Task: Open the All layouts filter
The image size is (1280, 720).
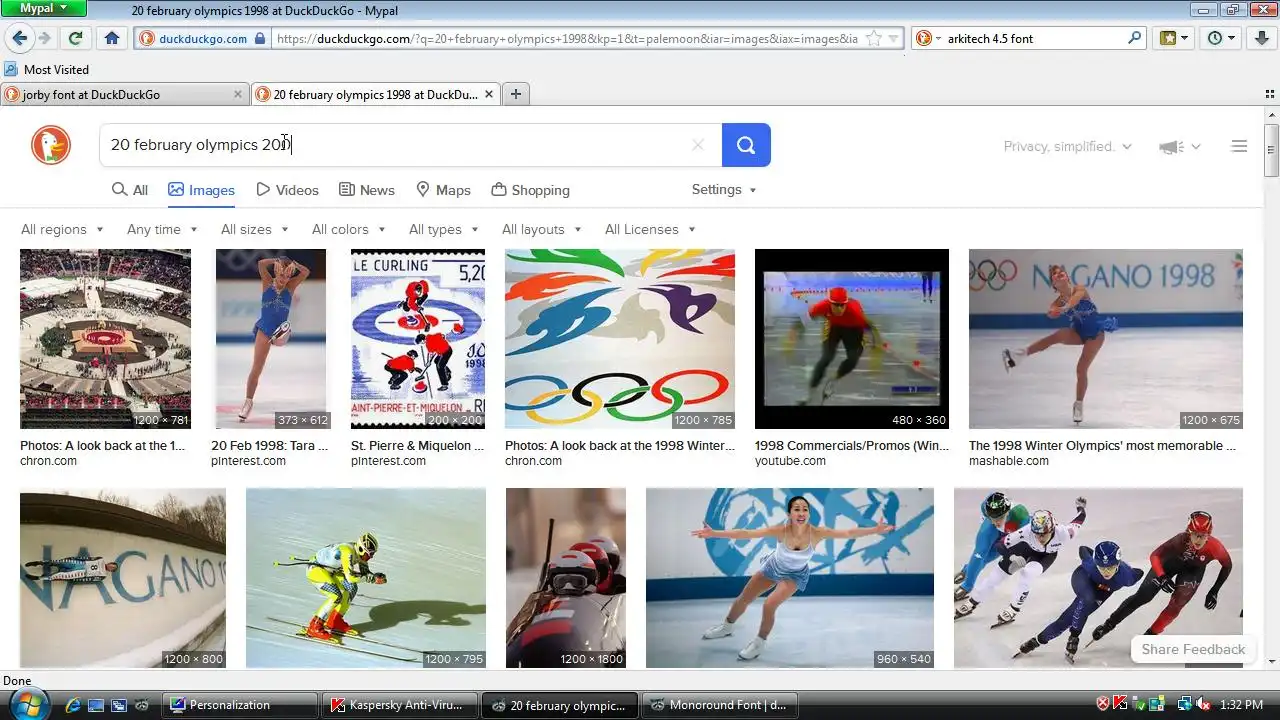Action: [541, 229]
